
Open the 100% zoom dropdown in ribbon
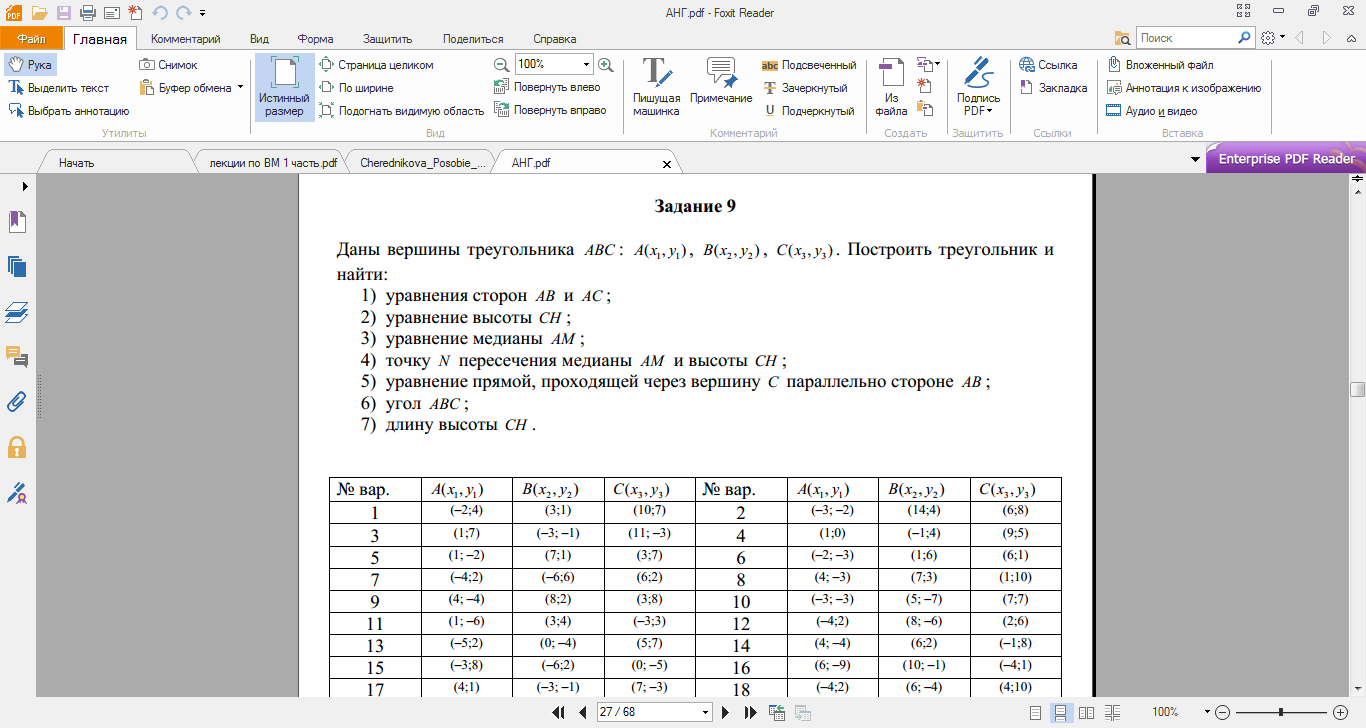[586, 64]
